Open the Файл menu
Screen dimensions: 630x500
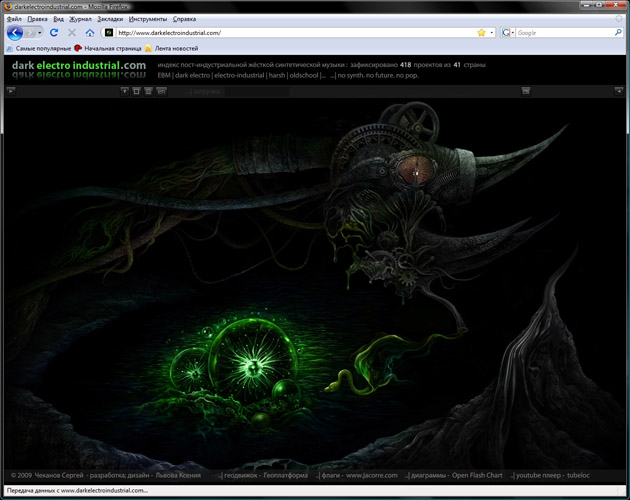click(x=14, y=19)
